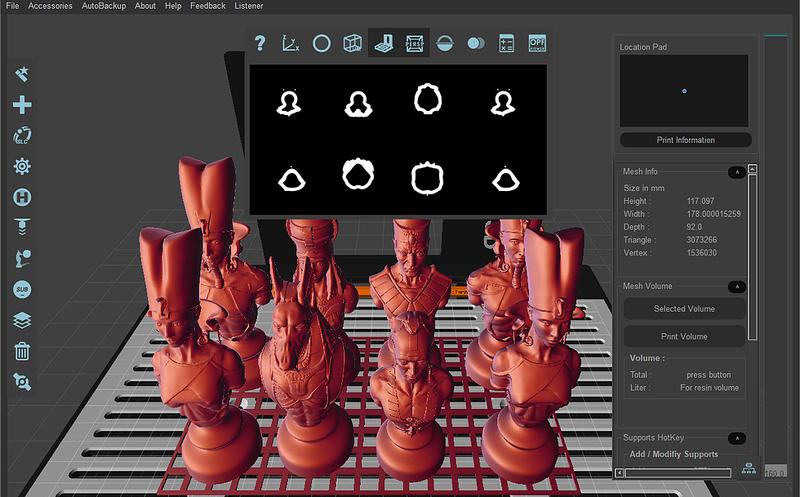The image size is (800, 497).
Task: Toggle the PERSP perspective view button
Action: [x=414, y=43]
